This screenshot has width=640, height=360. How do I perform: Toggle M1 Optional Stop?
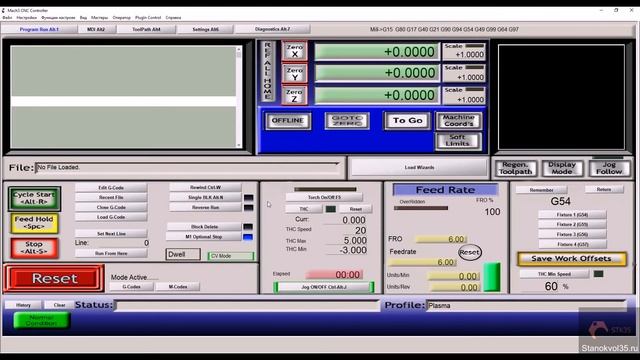[x=204, y=237]
